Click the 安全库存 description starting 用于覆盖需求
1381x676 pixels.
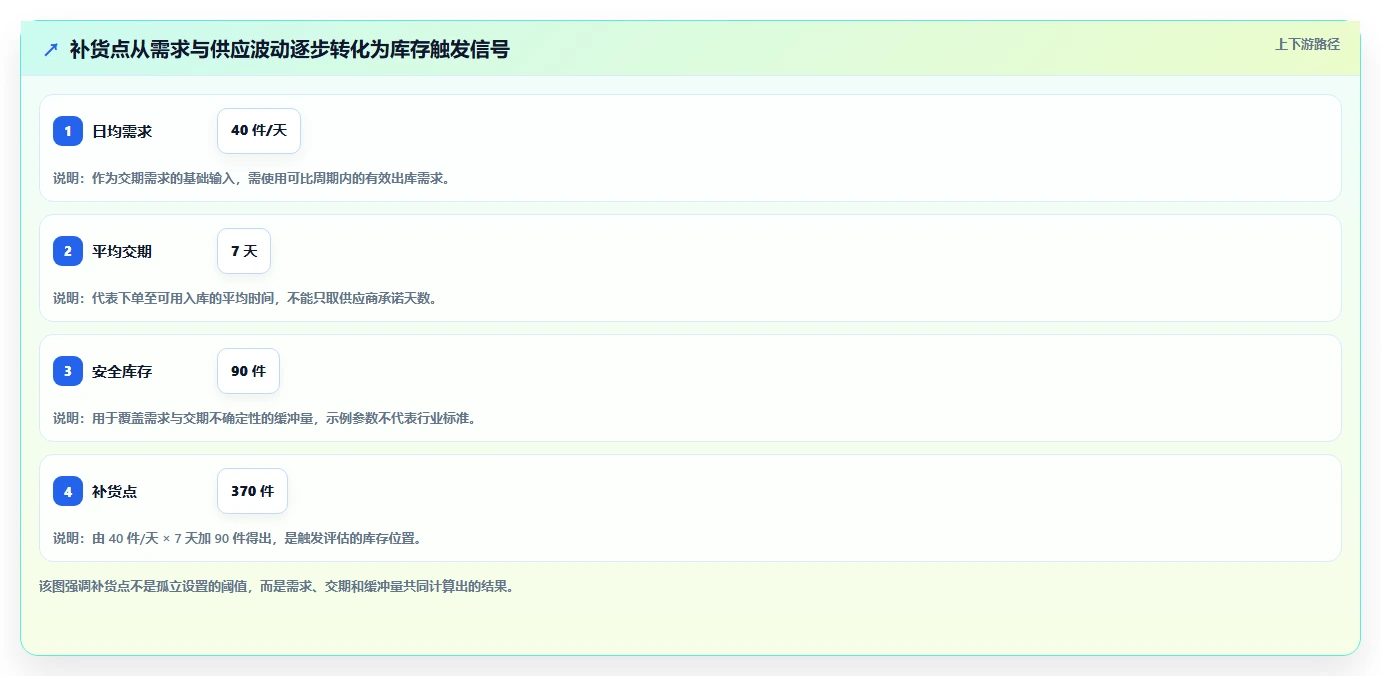(264, 418)
